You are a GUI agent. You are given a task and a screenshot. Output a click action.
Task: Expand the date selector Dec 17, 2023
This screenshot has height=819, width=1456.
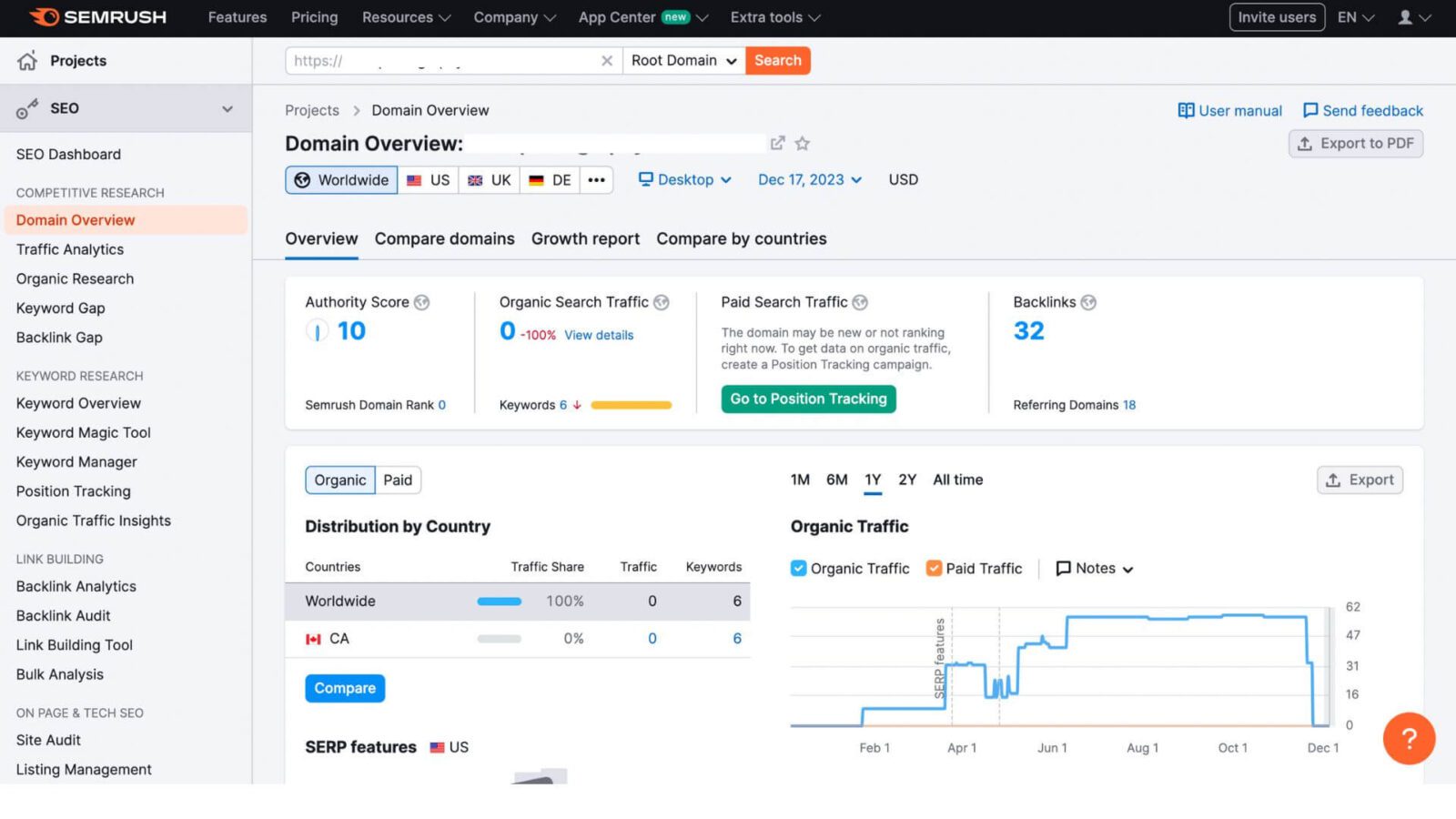tap(808, 179)
